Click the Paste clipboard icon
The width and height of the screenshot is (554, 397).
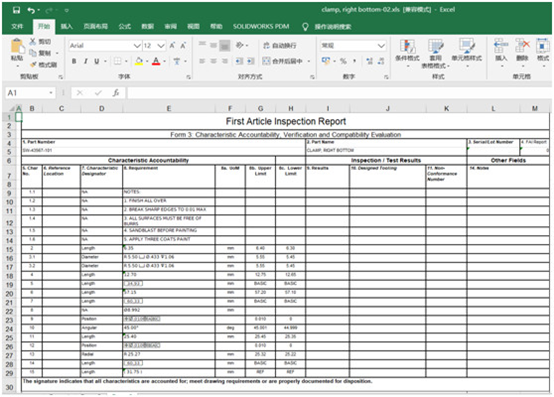click(17, 47)
